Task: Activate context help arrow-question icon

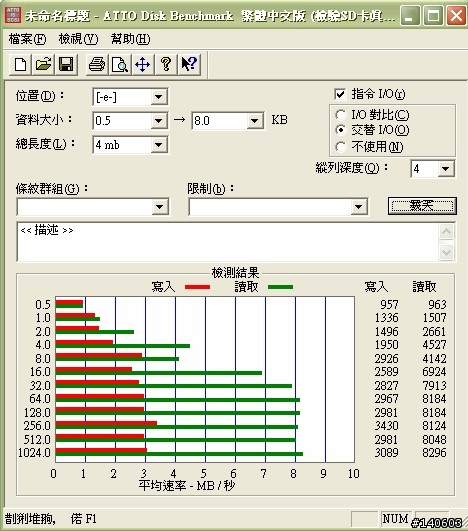Action: (x=189, y=64)
